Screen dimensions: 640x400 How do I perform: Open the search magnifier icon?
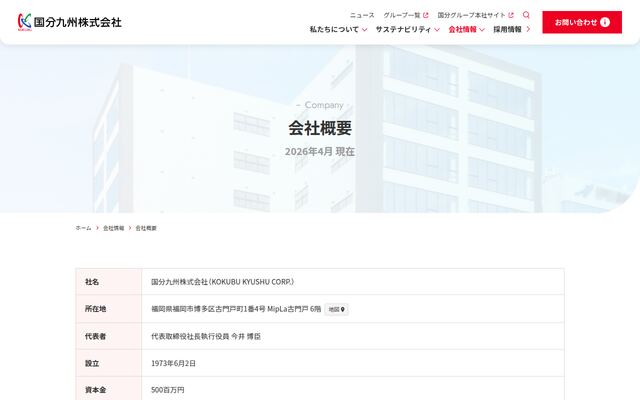click(526, 15)
